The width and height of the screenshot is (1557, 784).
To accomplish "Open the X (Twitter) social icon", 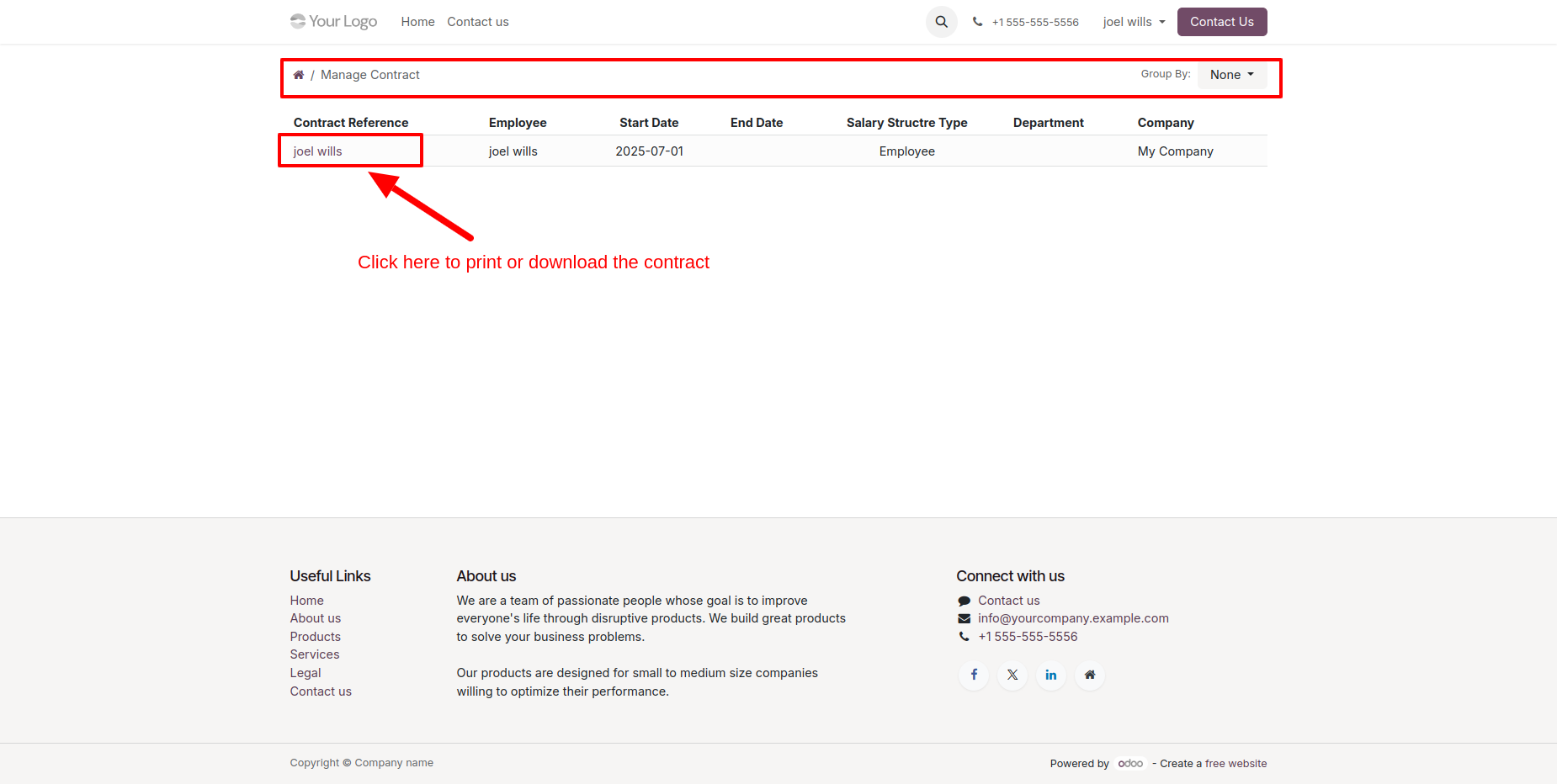I will (1012, 675).
